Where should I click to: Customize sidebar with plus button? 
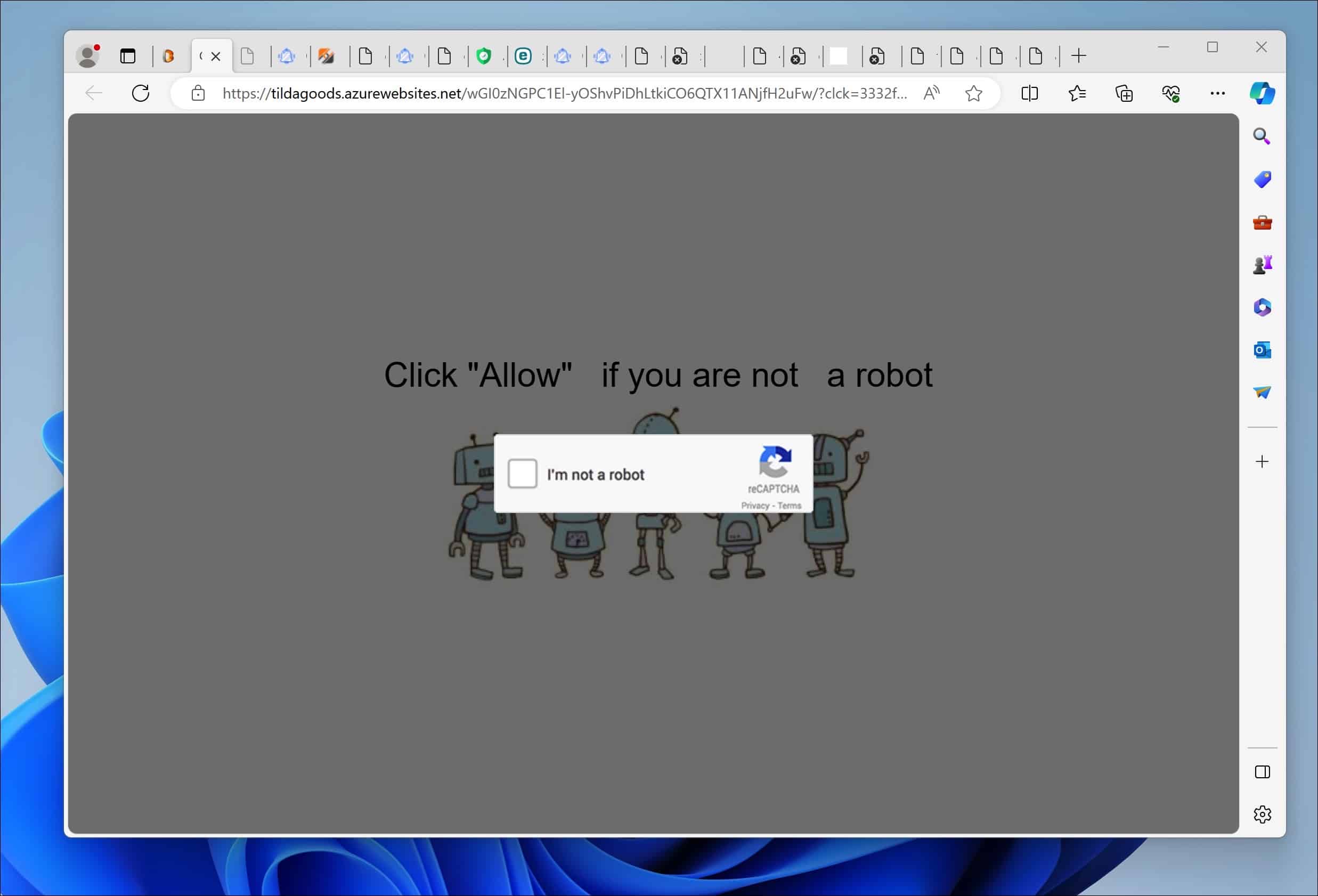[1262, 462]
